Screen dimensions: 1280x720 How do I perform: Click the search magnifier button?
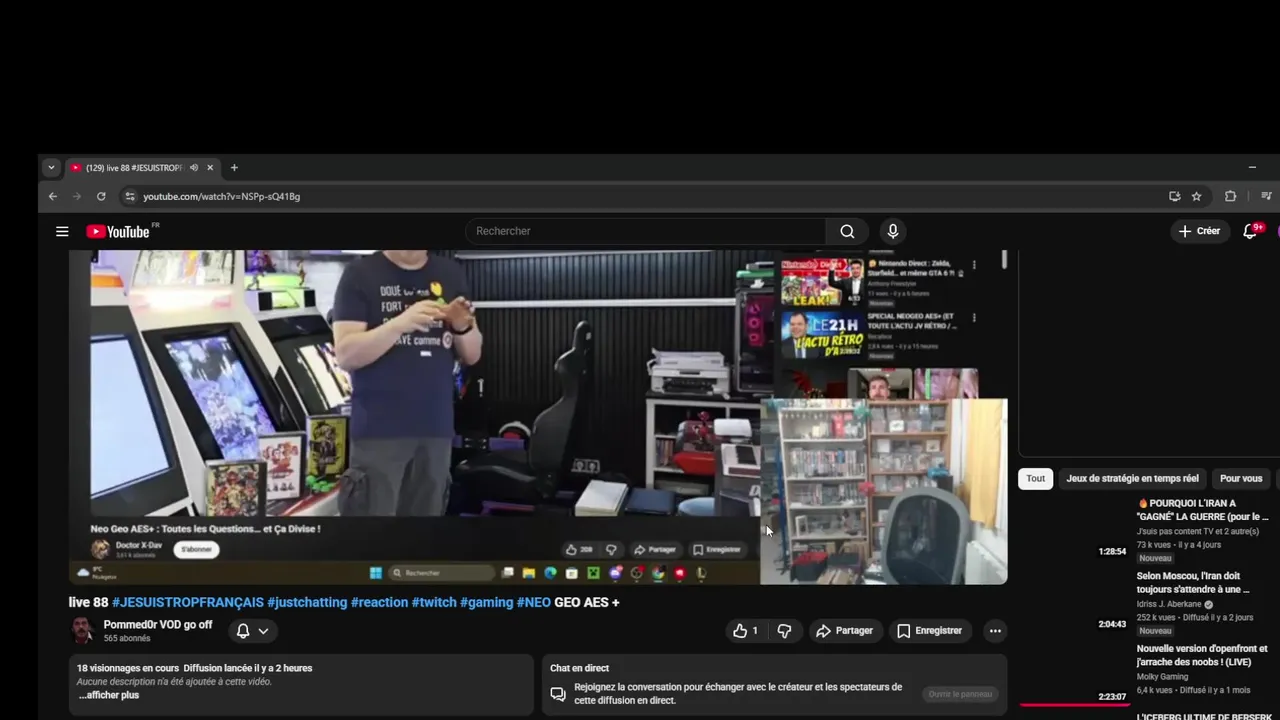(x=847, y=231)
